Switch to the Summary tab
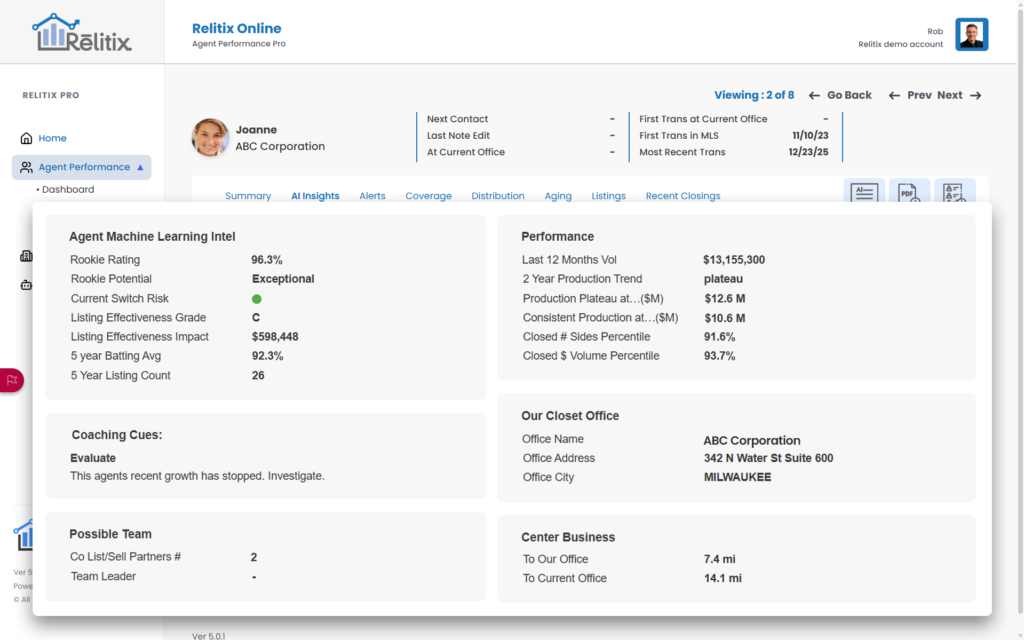Viewport: 1024px width, 640px height. [248, 196]
